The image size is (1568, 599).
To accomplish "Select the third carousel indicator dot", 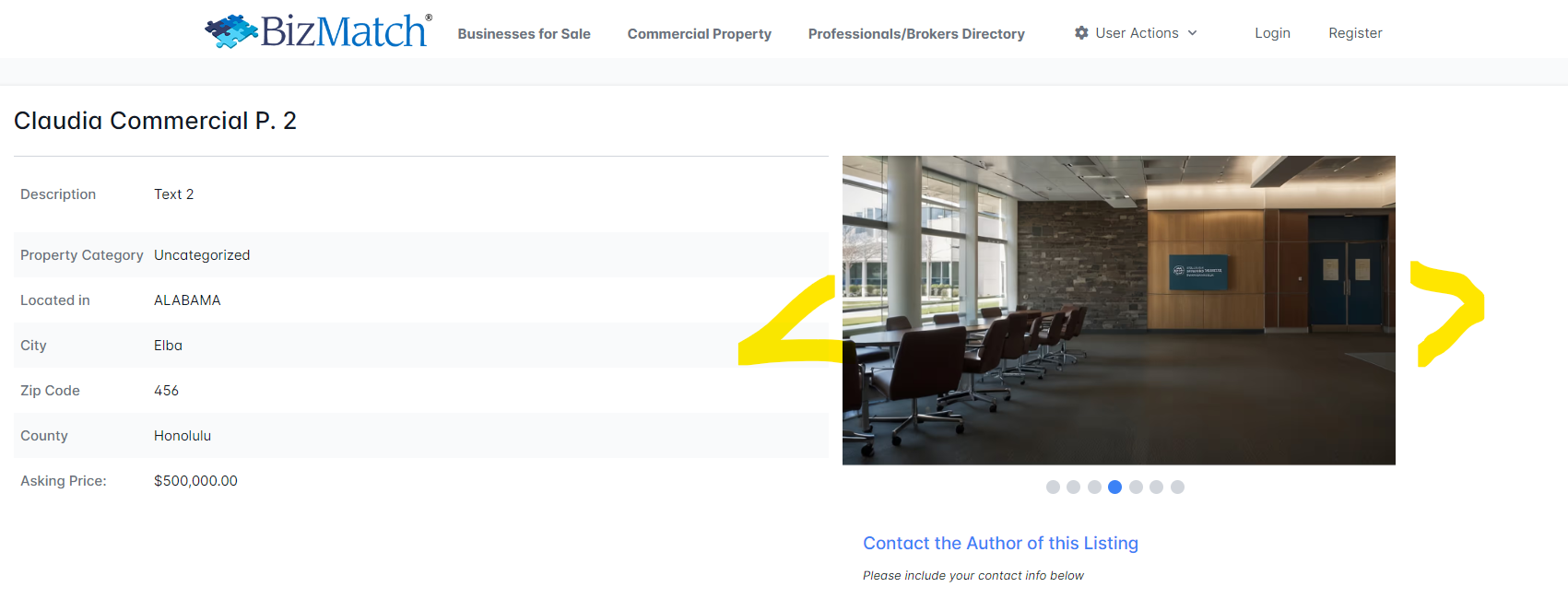I will click(1094, 487).
